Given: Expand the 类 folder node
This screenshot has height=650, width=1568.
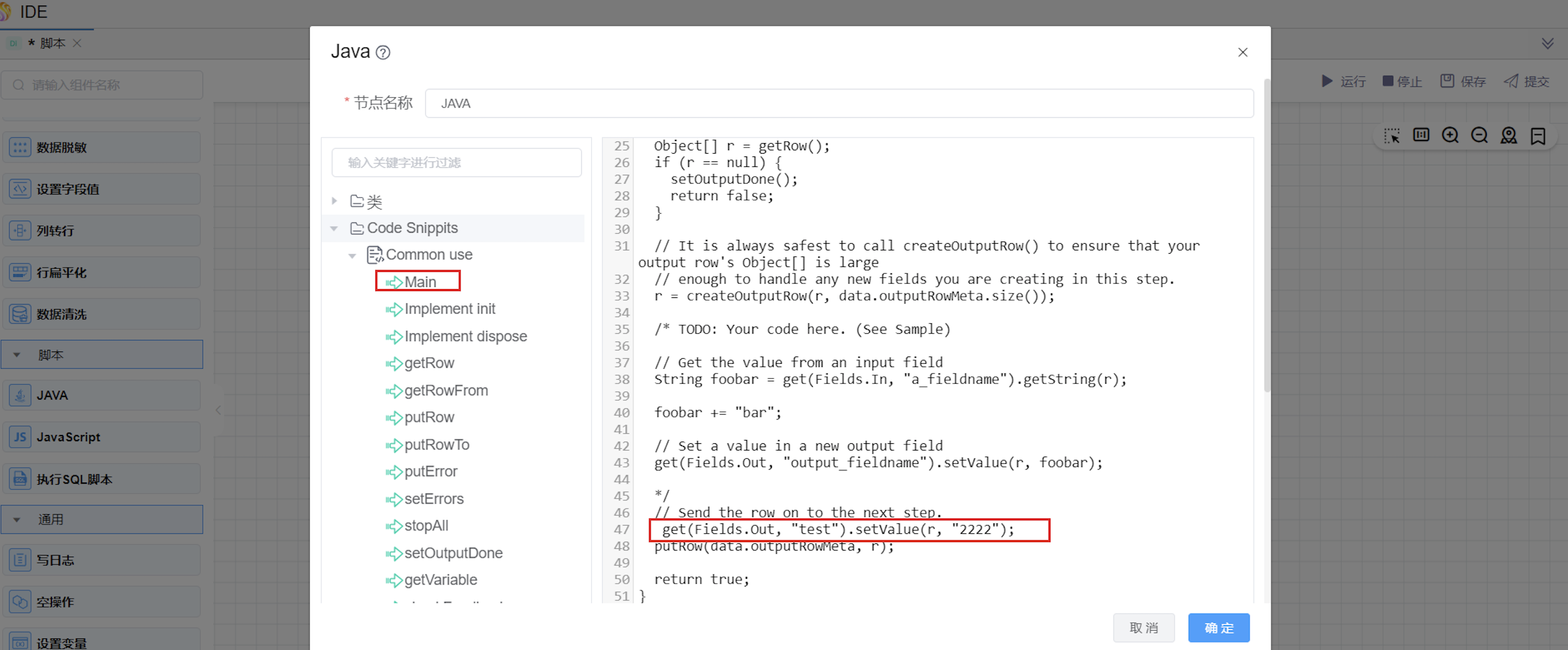Looking at the screenshot, I should [334, 201].
